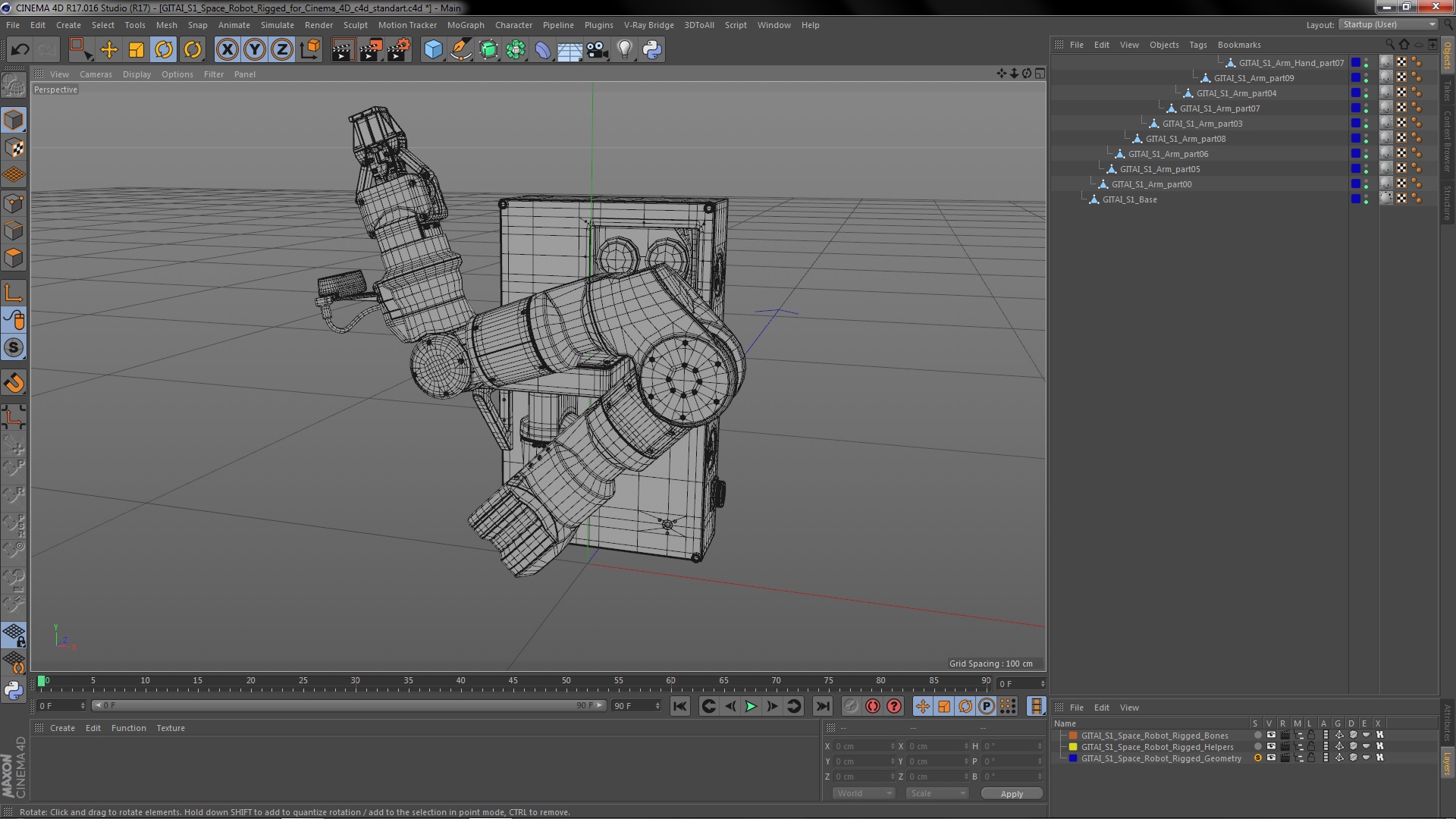Open the viewport Display menu
The image size is (1456, 819).
[136, 74]
